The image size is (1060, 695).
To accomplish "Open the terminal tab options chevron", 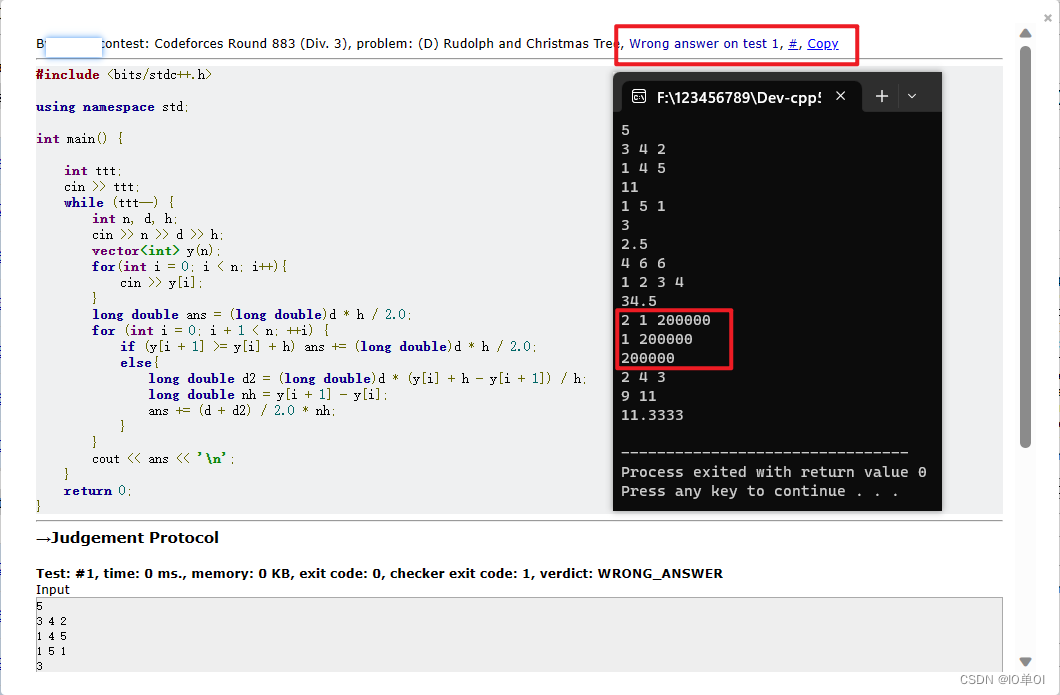I will point(912,96).
